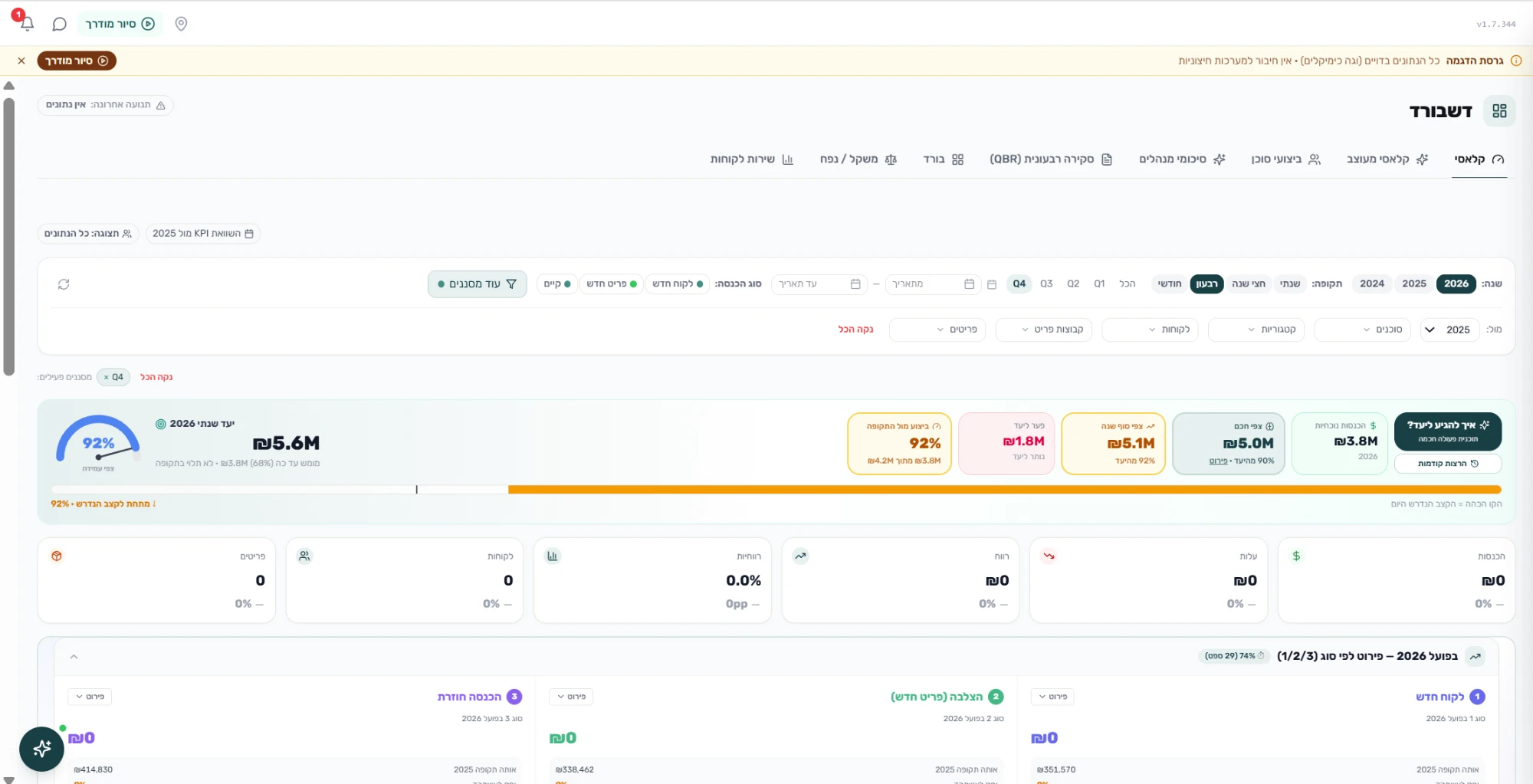Click the orange target progress bar

[x=1004, y=490]
